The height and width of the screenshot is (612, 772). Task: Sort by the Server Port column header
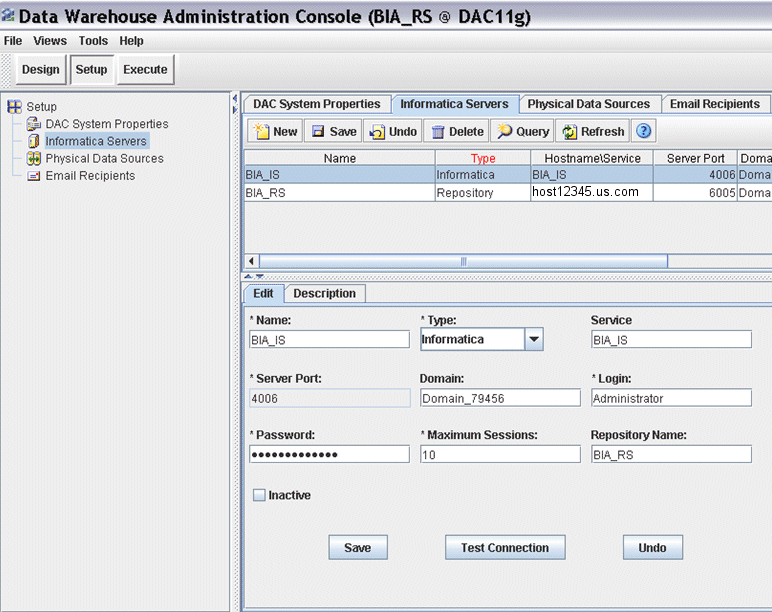click(x=695, y=158)
